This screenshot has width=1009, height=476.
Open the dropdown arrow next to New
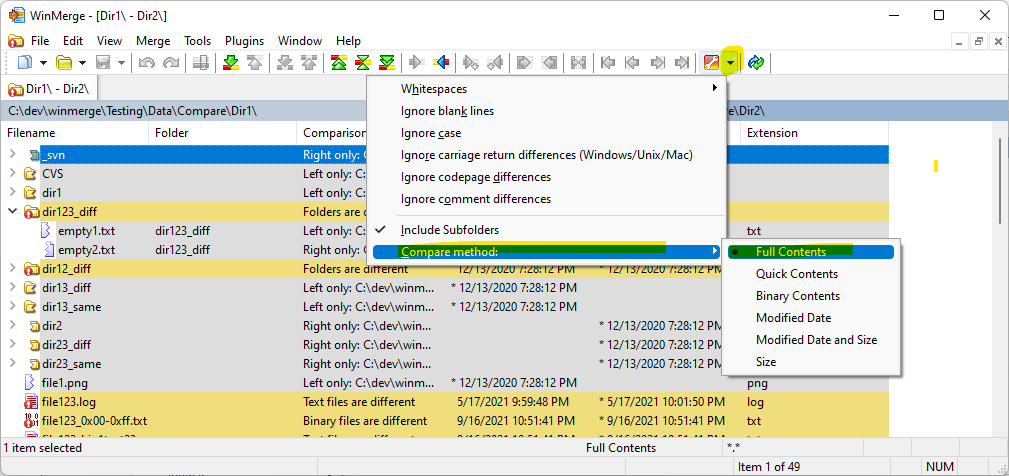tap(43, 63)
